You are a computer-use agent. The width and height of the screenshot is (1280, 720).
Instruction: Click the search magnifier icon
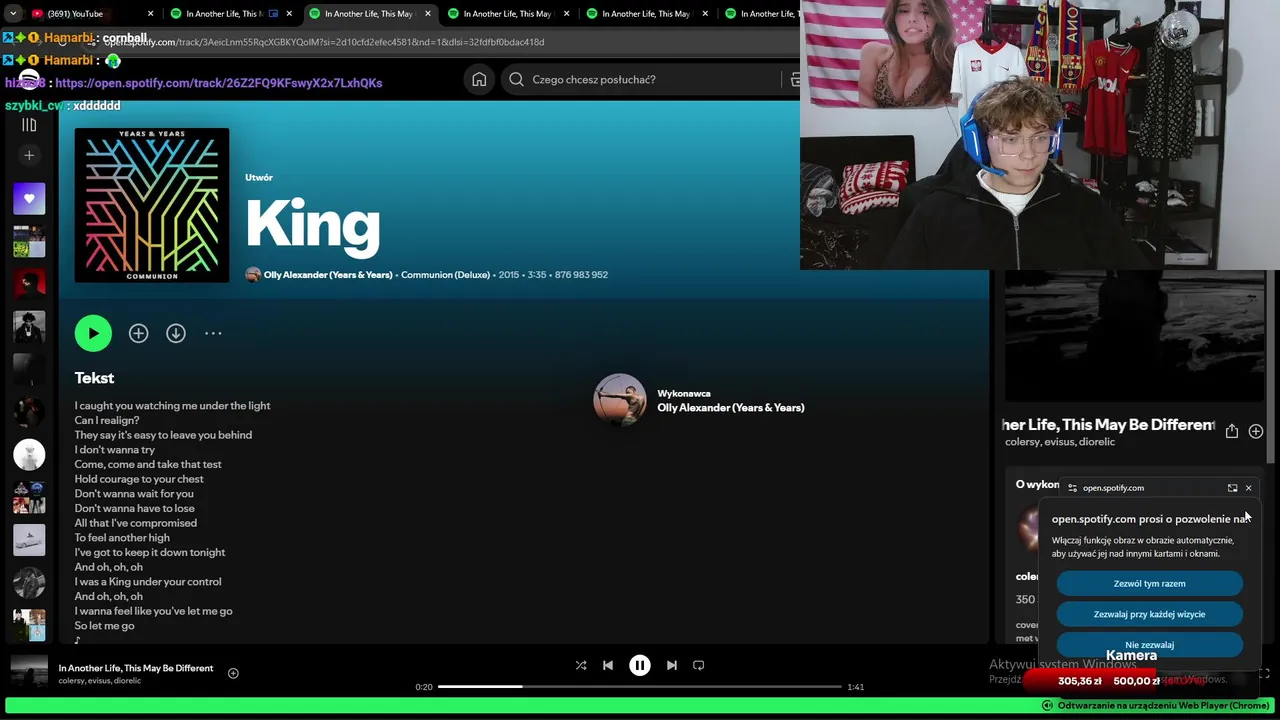tap(516, 80)
